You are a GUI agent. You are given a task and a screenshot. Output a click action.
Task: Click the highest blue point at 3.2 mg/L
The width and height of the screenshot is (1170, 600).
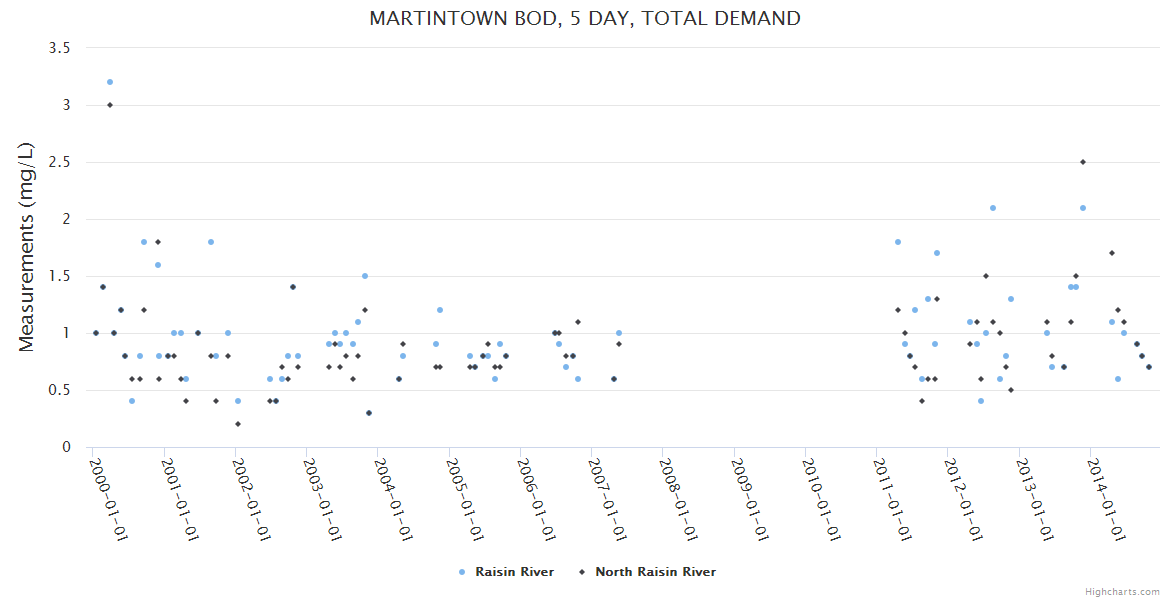point(110,82)
